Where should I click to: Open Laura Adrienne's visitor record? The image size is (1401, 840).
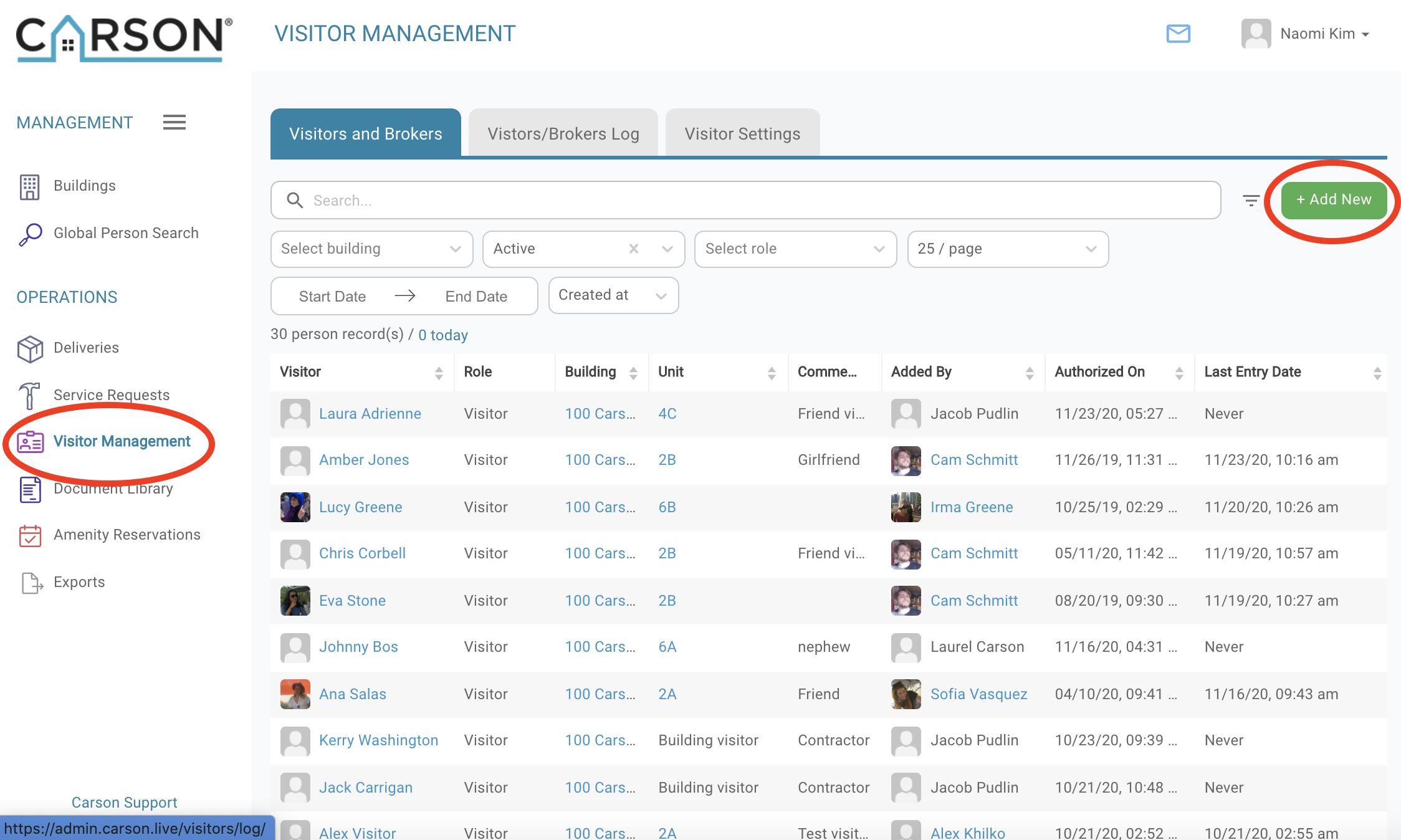370,414
